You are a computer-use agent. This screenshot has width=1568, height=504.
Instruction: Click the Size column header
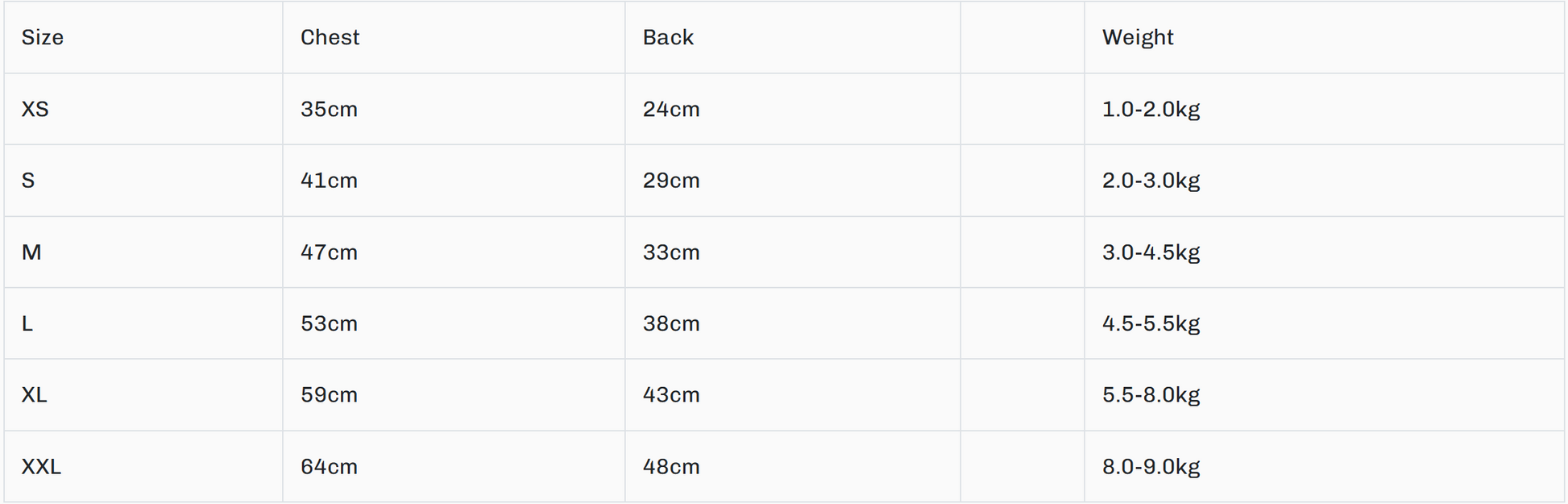(43, 38)
